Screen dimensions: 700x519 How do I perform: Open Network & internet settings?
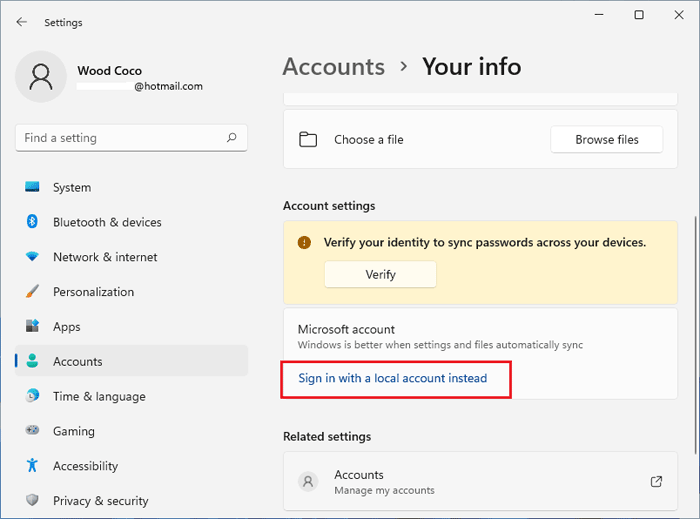[132, 257]
